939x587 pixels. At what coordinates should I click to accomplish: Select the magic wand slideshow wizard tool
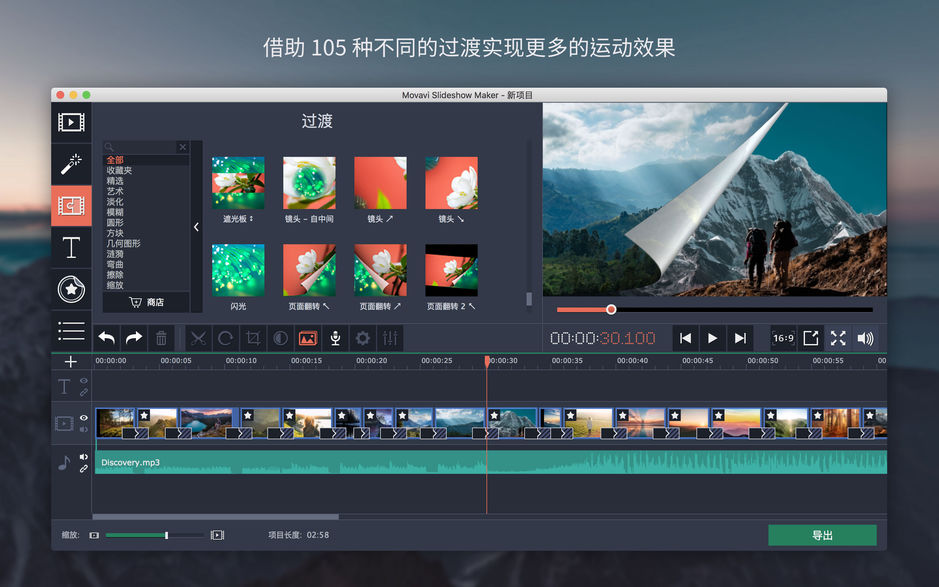point(71,163)
